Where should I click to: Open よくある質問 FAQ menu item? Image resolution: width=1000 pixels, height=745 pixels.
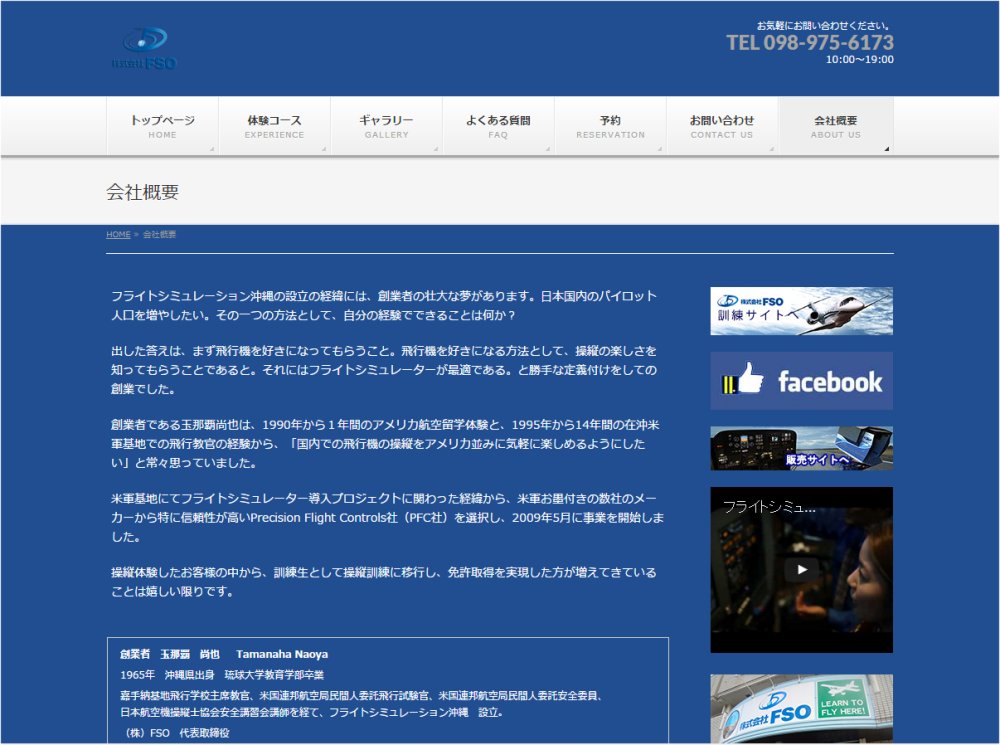(x=498, y=126)
